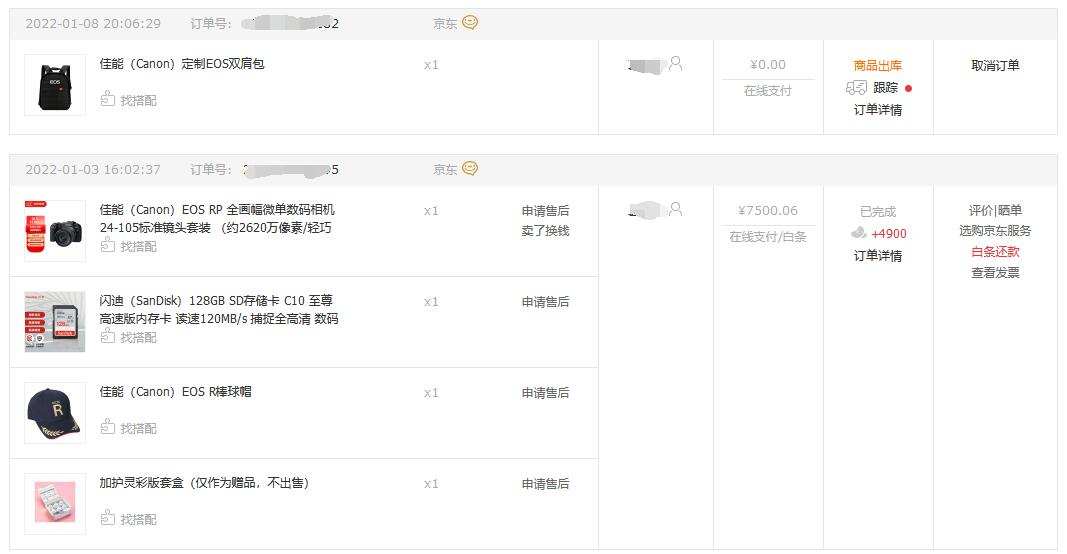Click the JD beans icon beside +4900

859,233
